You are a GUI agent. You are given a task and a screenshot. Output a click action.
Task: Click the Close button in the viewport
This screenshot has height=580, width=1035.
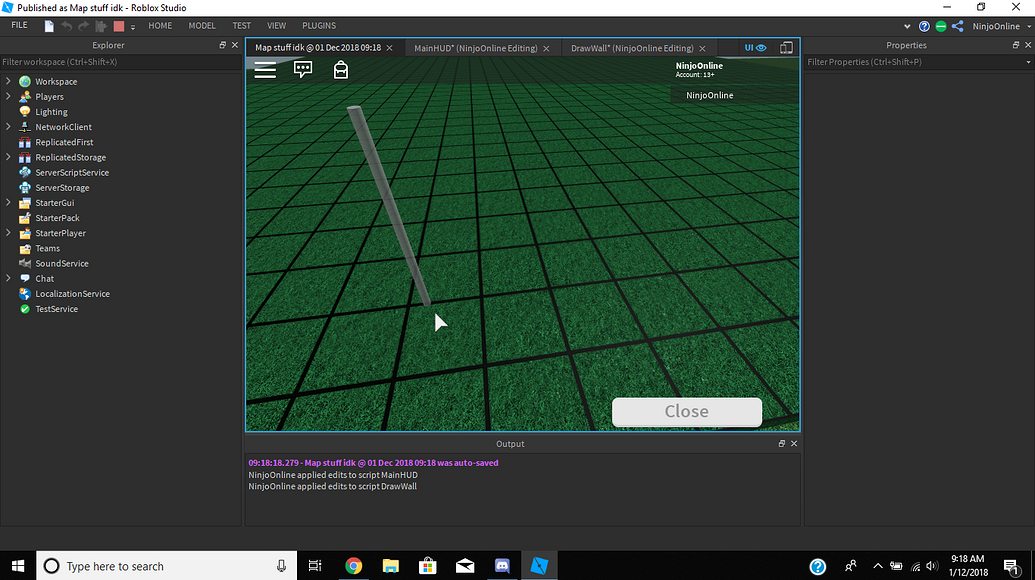[x=686, y=412]
